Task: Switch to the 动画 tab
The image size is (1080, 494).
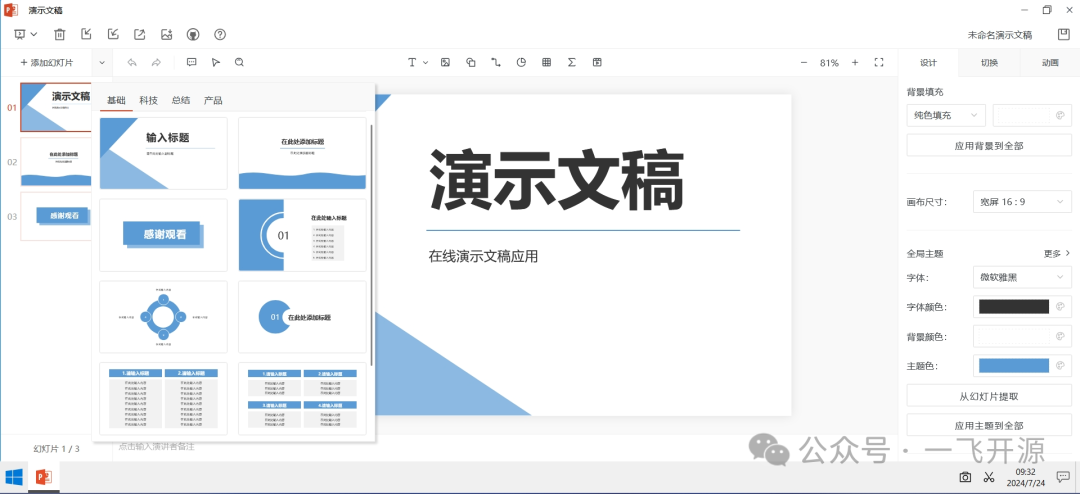Action: [1050, 62]
